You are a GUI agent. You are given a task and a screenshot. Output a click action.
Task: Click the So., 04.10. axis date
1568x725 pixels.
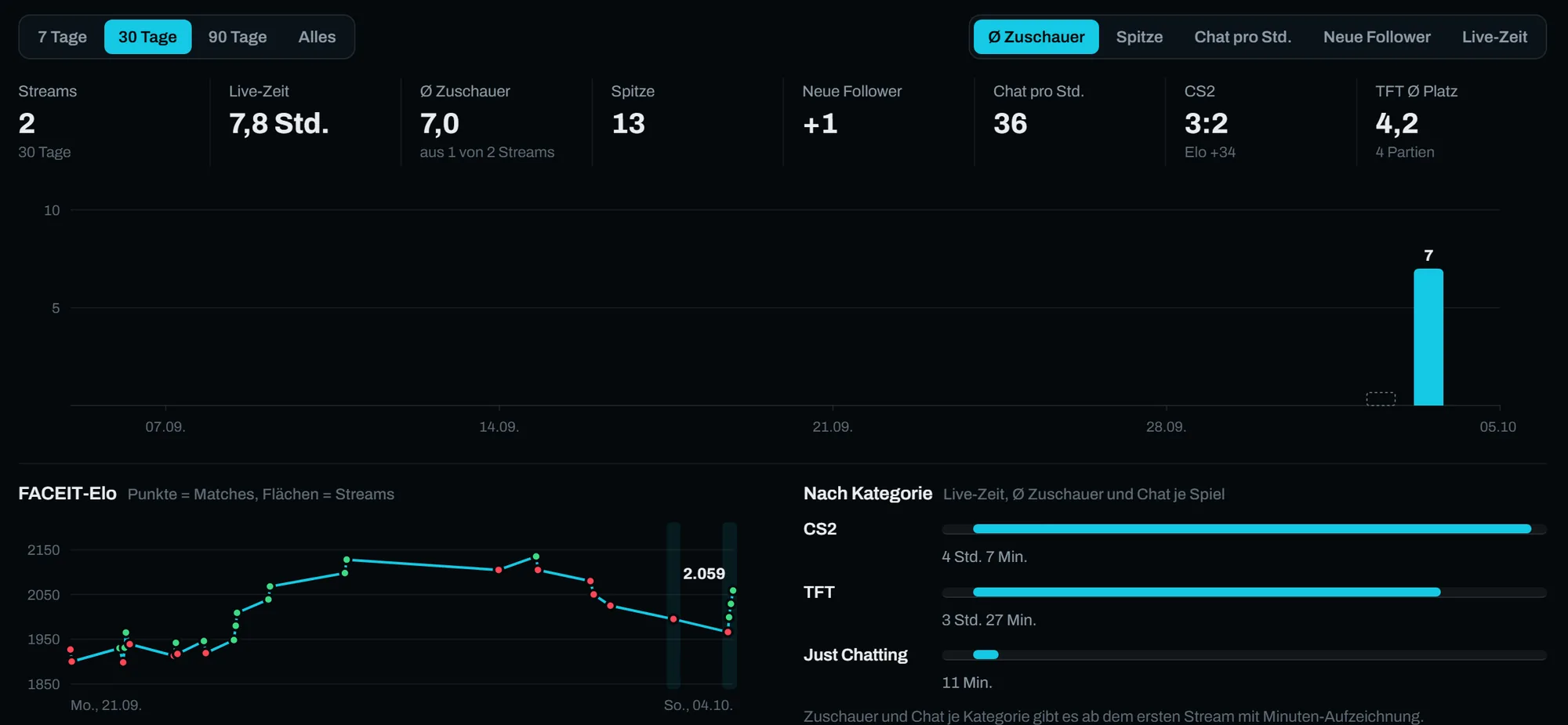point(698,705)
